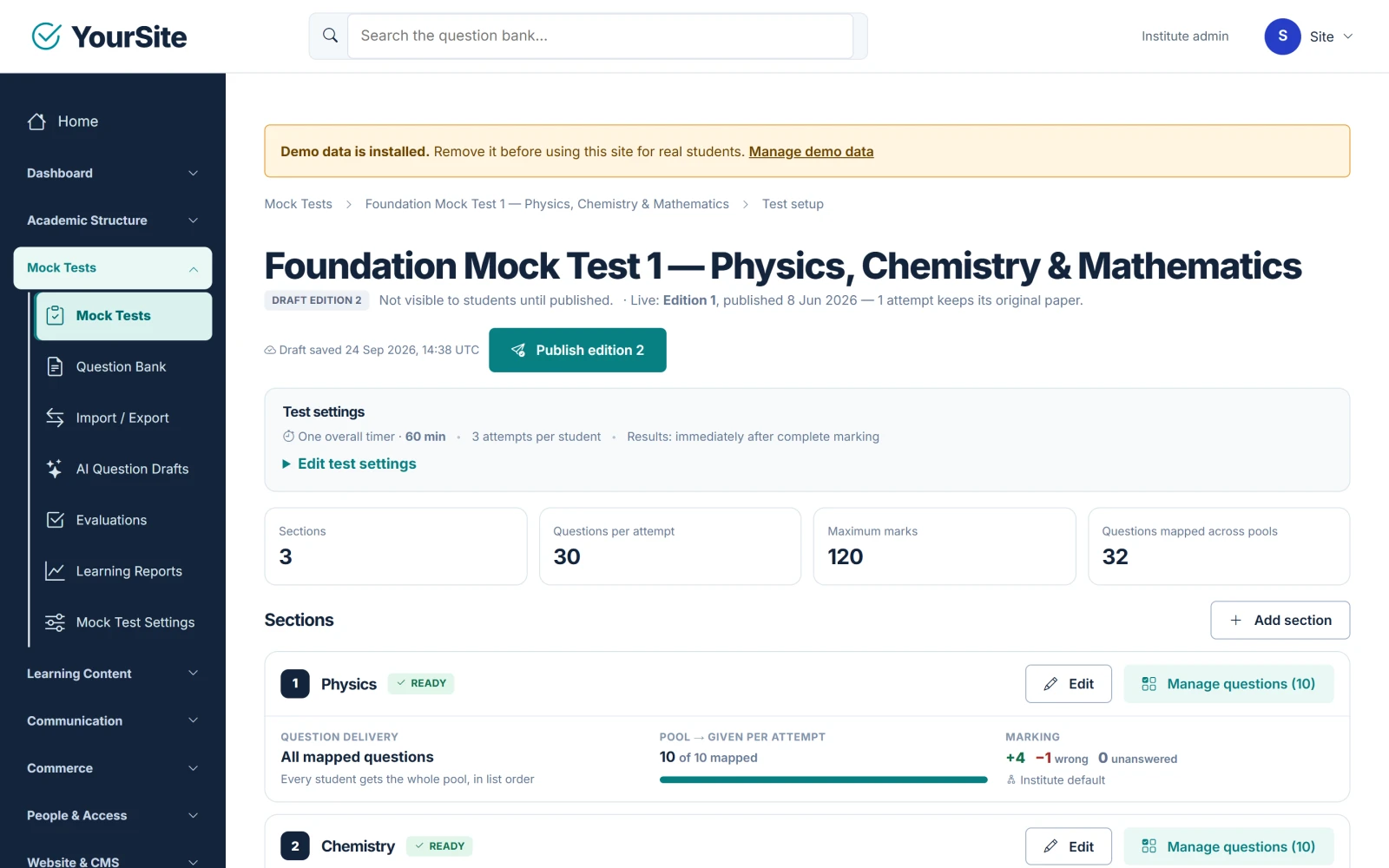Click the pencil icon in Chemistry Edit button
The height and width of the screenshot is (868, 1389).
(x=1050, y=846)
